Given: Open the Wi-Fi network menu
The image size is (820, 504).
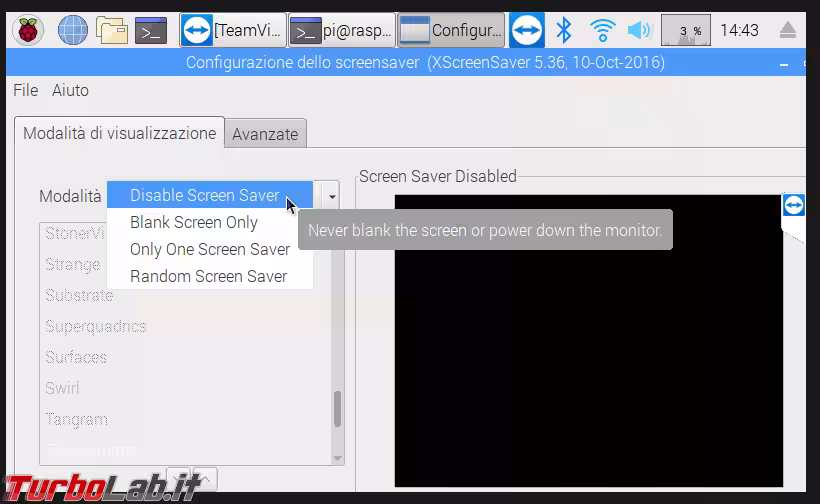Looking at the screenshot, I should tap(602, 30).
